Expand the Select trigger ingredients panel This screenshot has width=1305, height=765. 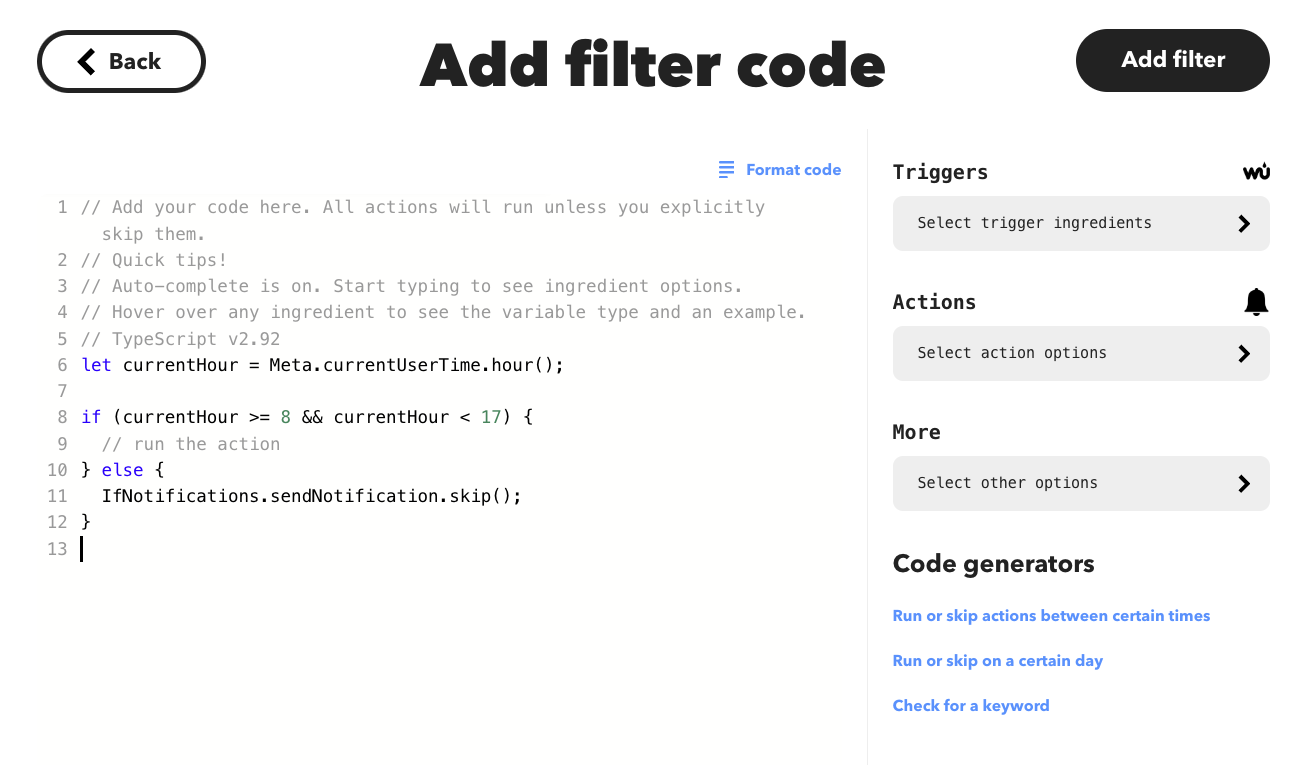[x=1081, y=223]
